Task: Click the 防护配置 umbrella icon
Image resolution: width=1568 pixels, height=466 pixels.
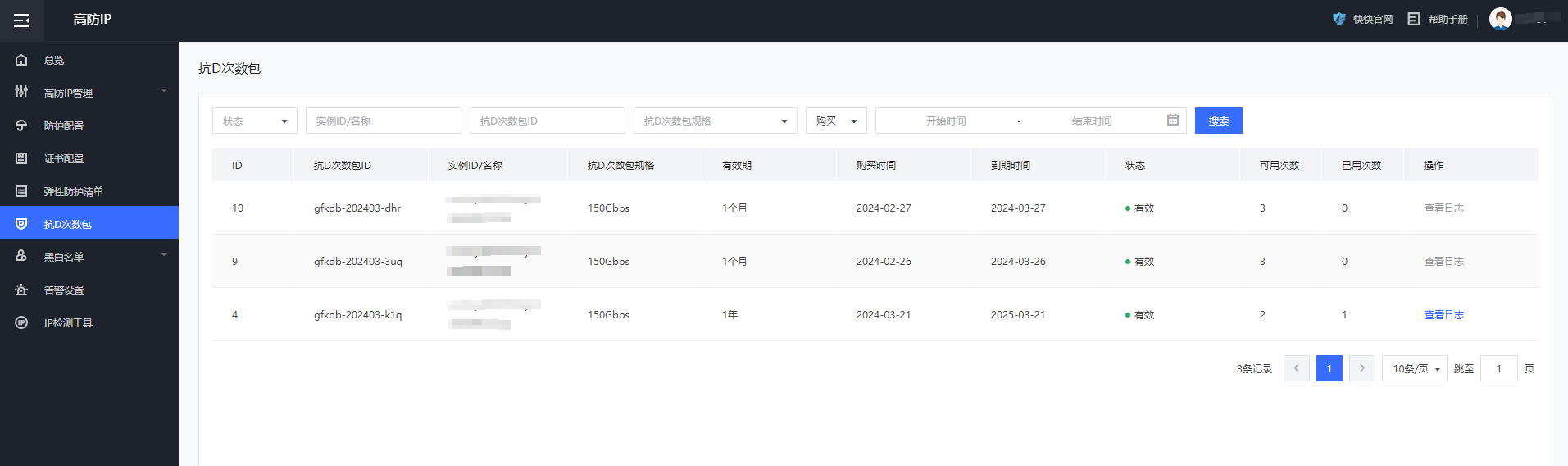Action: click(x=21, y=126)
